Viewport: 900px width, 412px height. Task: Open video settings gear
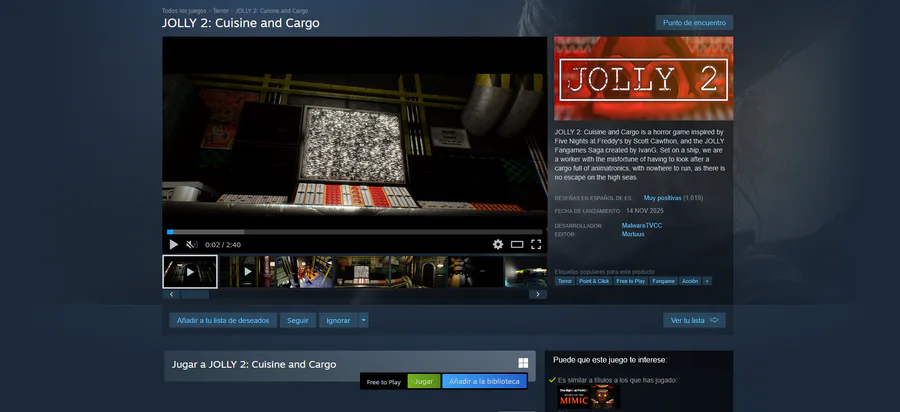coord(498,244)
